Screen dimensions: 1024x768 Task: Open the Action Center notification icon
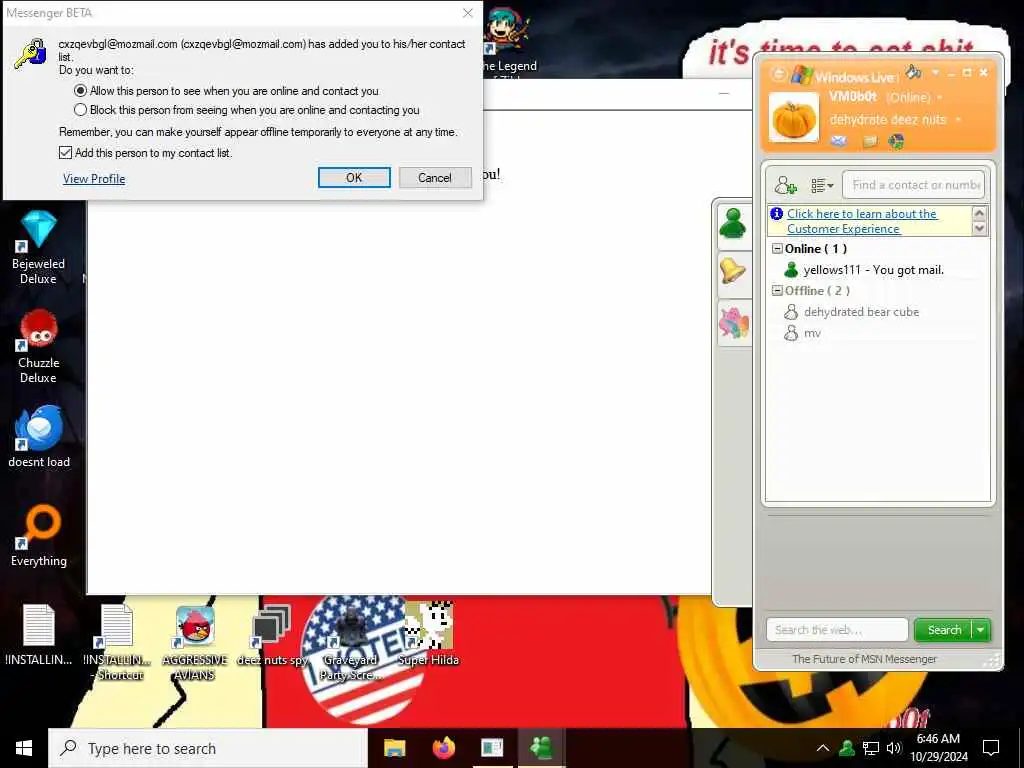coord(991,748)
